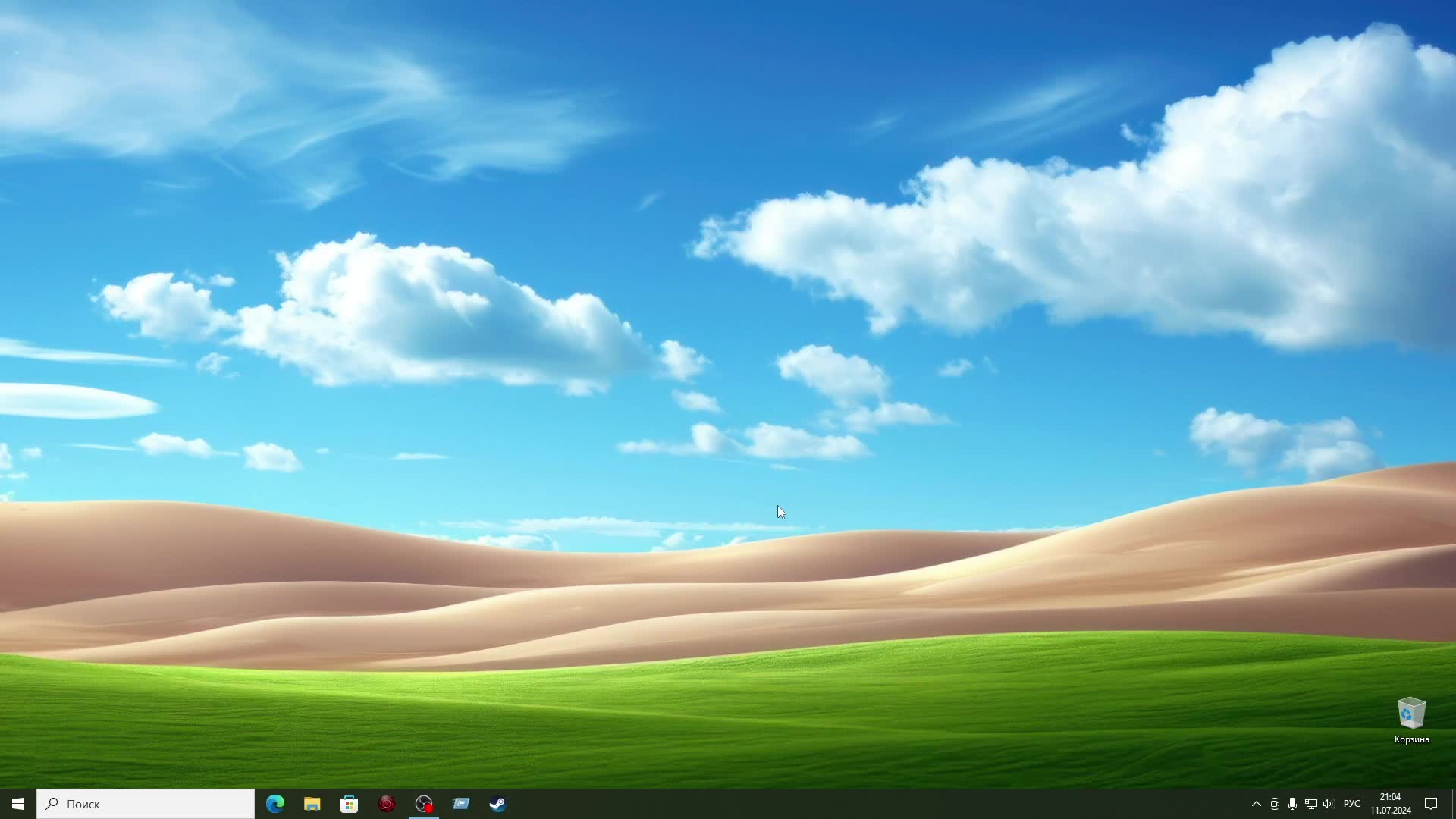Screen dimensions: 1456x819
Task: Open Microsoft Store taskbar icon
Action: (349, 804)
